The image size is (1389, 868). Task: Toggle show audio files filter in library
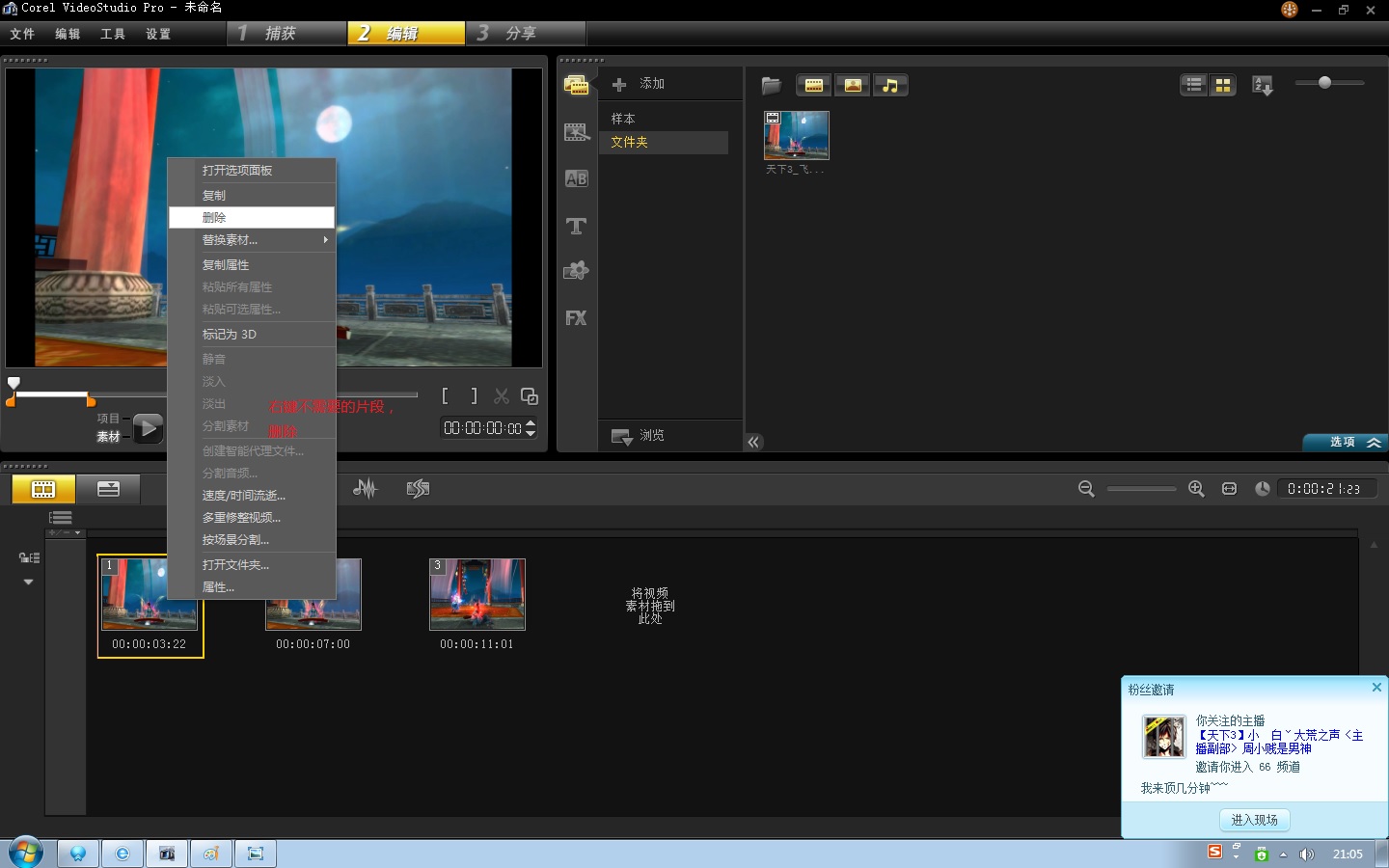pyautogui.click(x=890, y=86)
